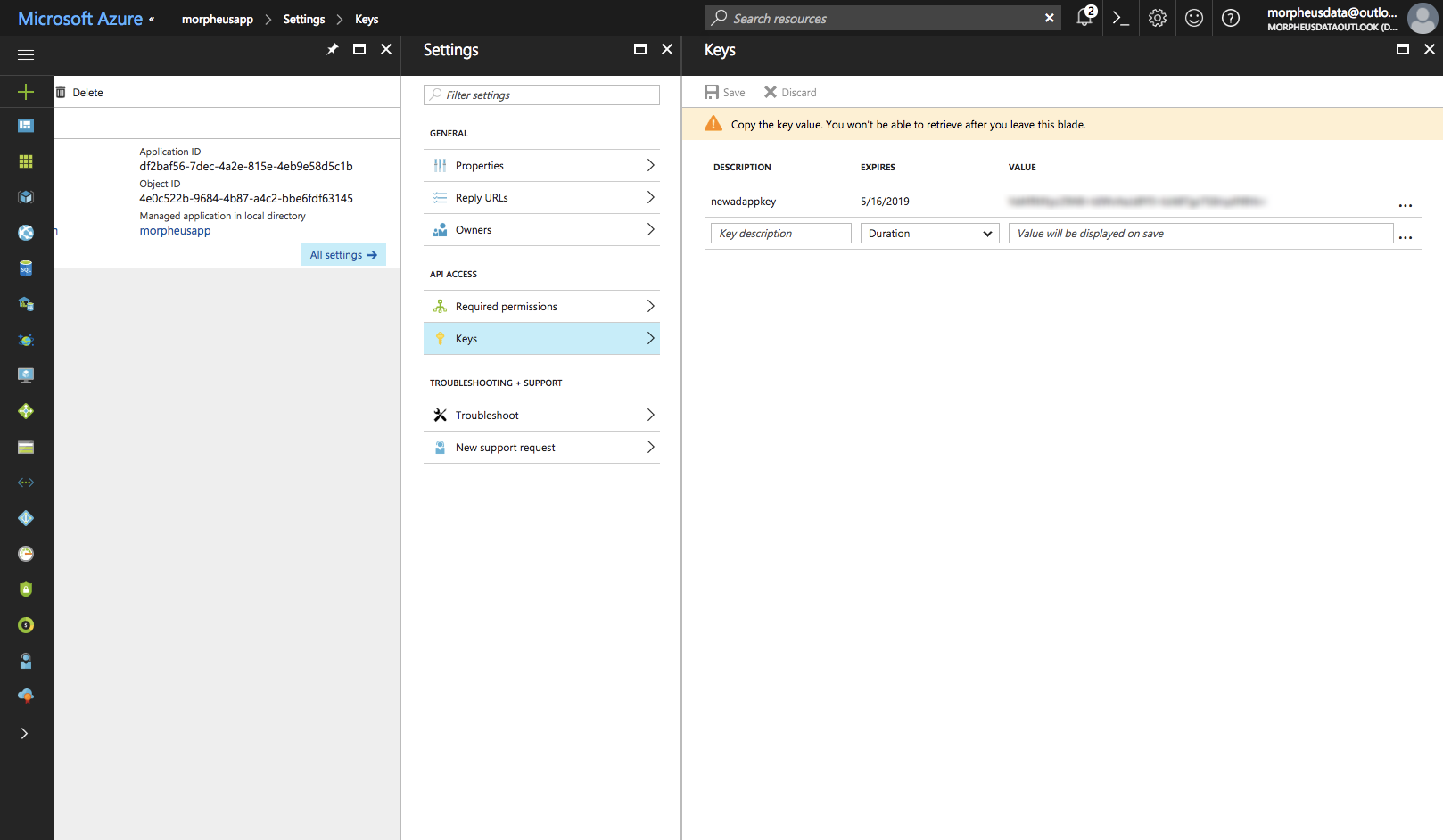Open All resources grid icon
The width and height of the screenshot is (1443, 840).
pyautogui.click(x=26, y=161)
